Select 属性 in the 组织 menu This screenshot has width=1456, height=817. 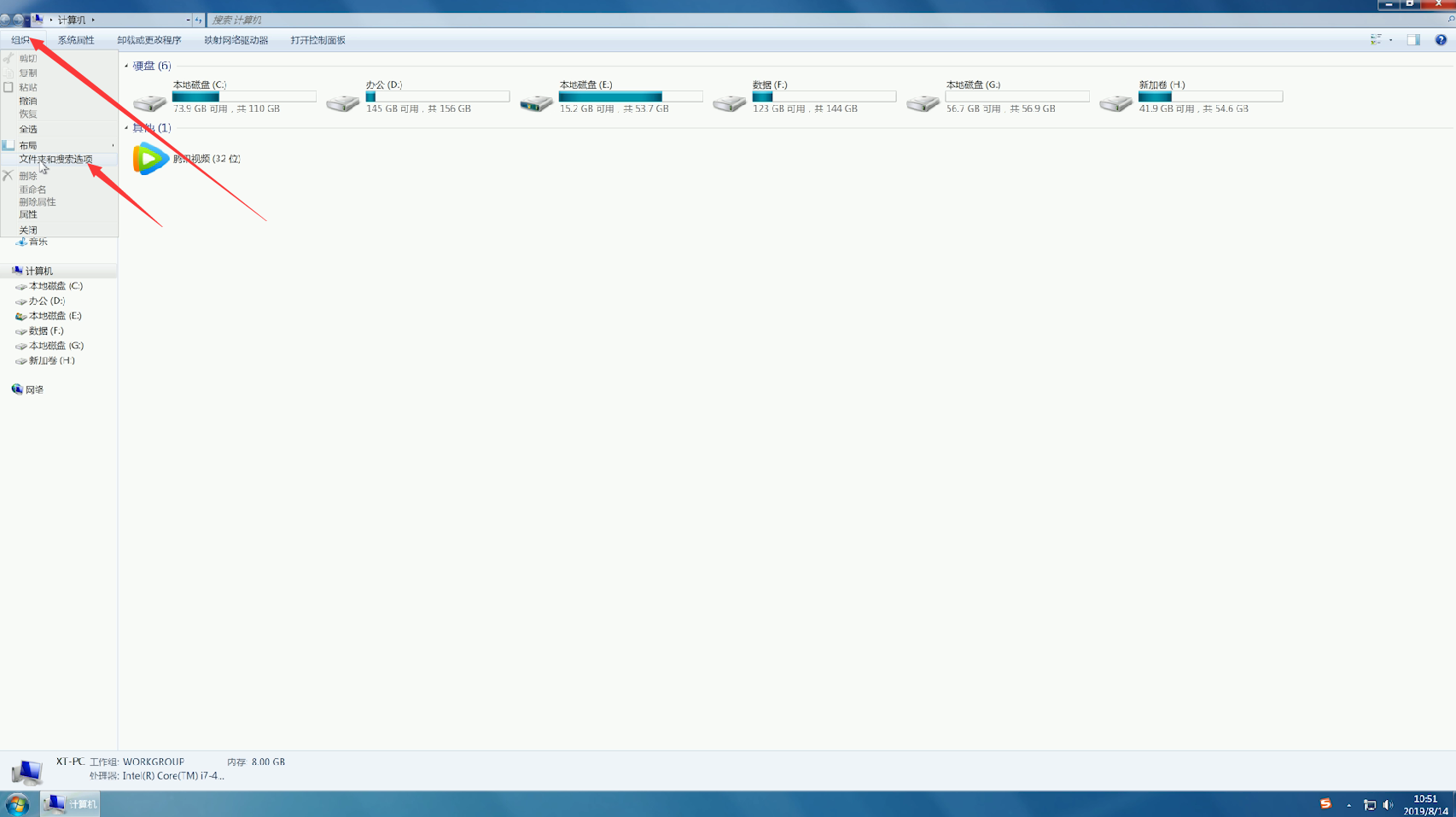tap(59, 214)
